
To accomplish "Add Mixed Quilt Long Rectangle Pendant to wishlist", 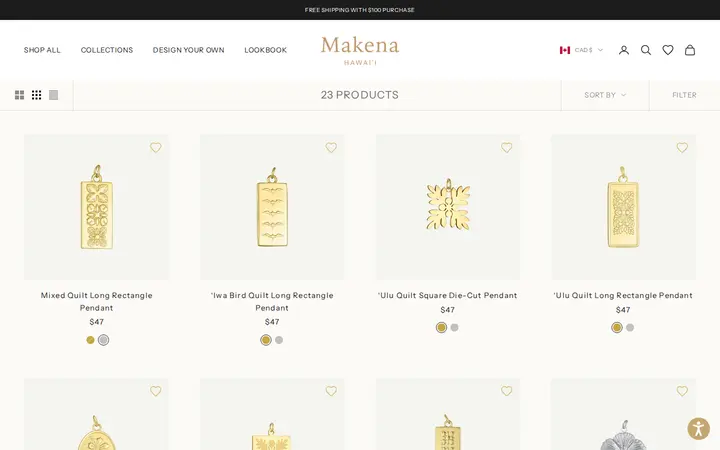I will (x=156, y=147).
